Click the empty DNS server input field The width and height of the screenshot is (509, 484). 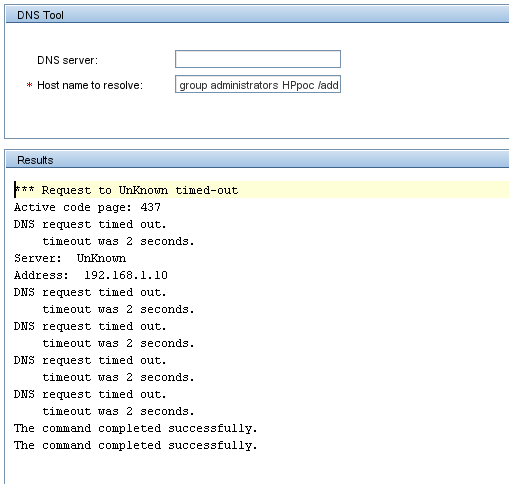[x=258, y=59]
